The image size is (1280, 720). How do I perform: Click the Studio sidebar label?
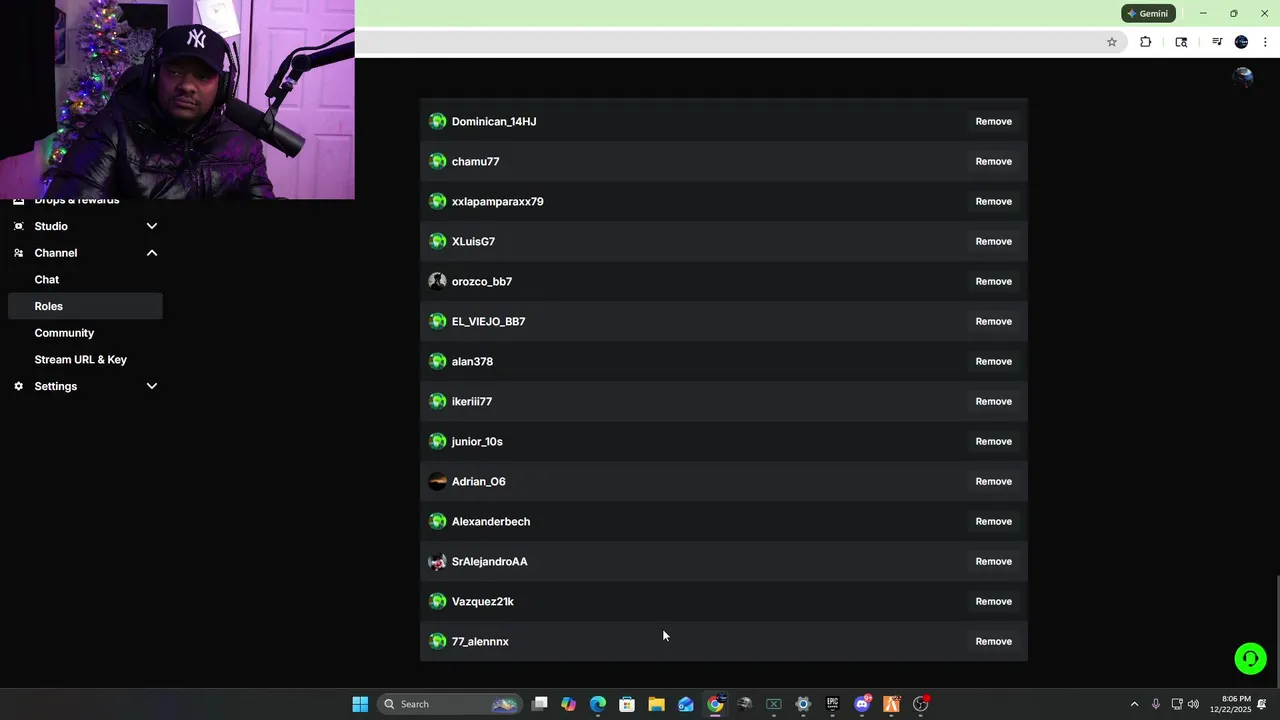pos(51,226)
